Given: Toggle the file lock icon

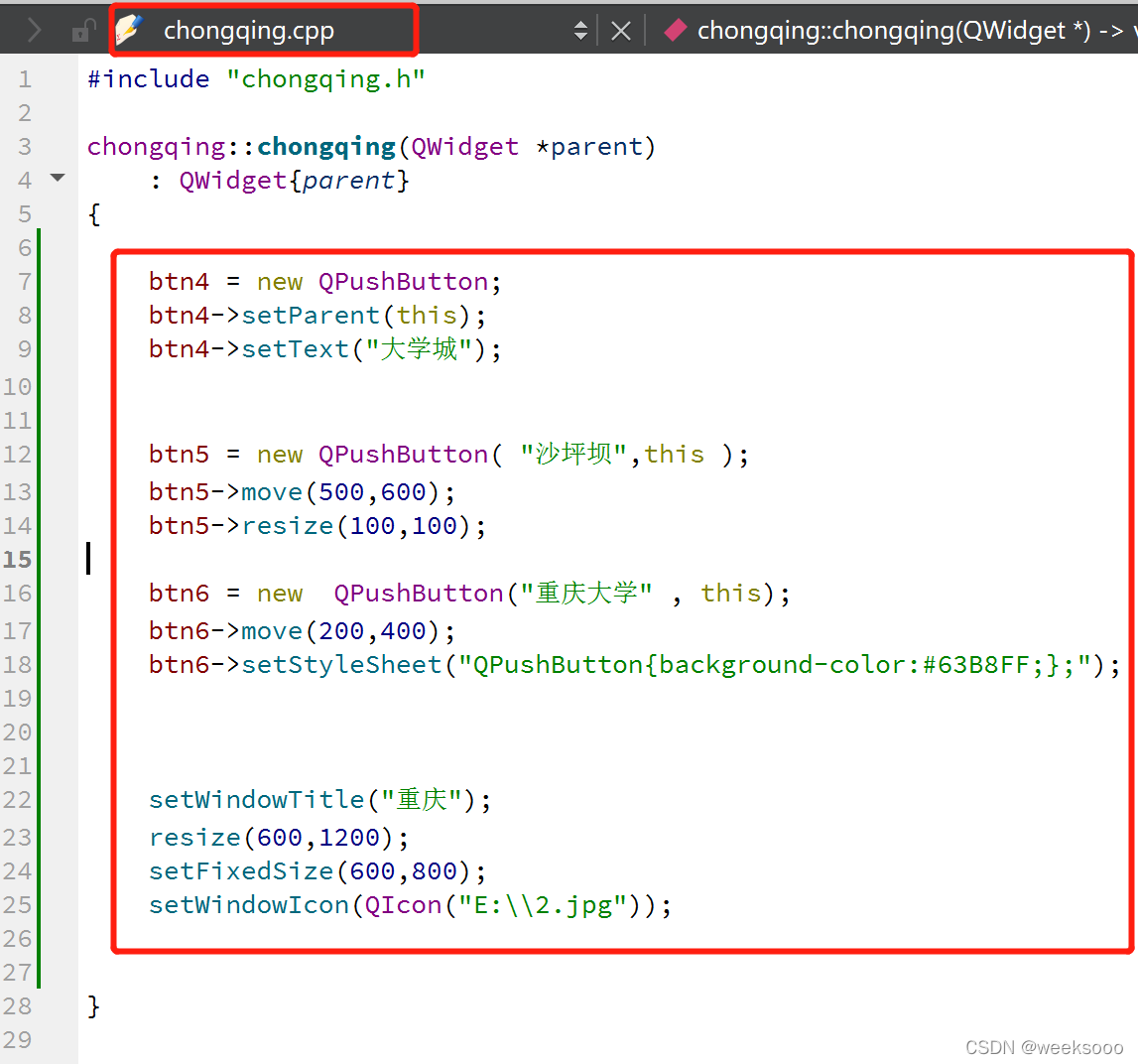Looking at the screenshot, I should pyautogui.click(x=82, y=31).
